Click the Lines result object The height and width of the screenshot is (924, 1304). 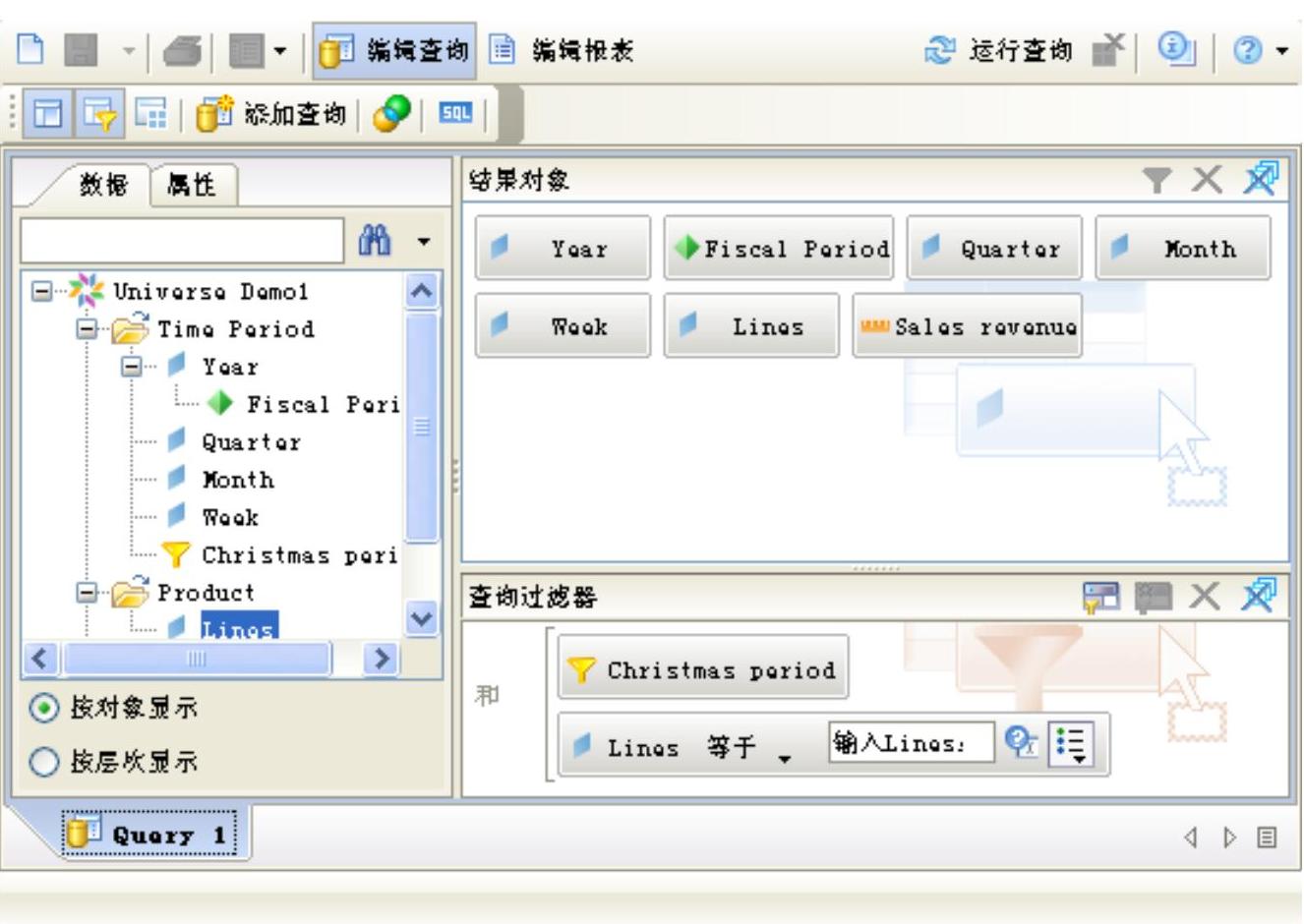tap(752, 325)
